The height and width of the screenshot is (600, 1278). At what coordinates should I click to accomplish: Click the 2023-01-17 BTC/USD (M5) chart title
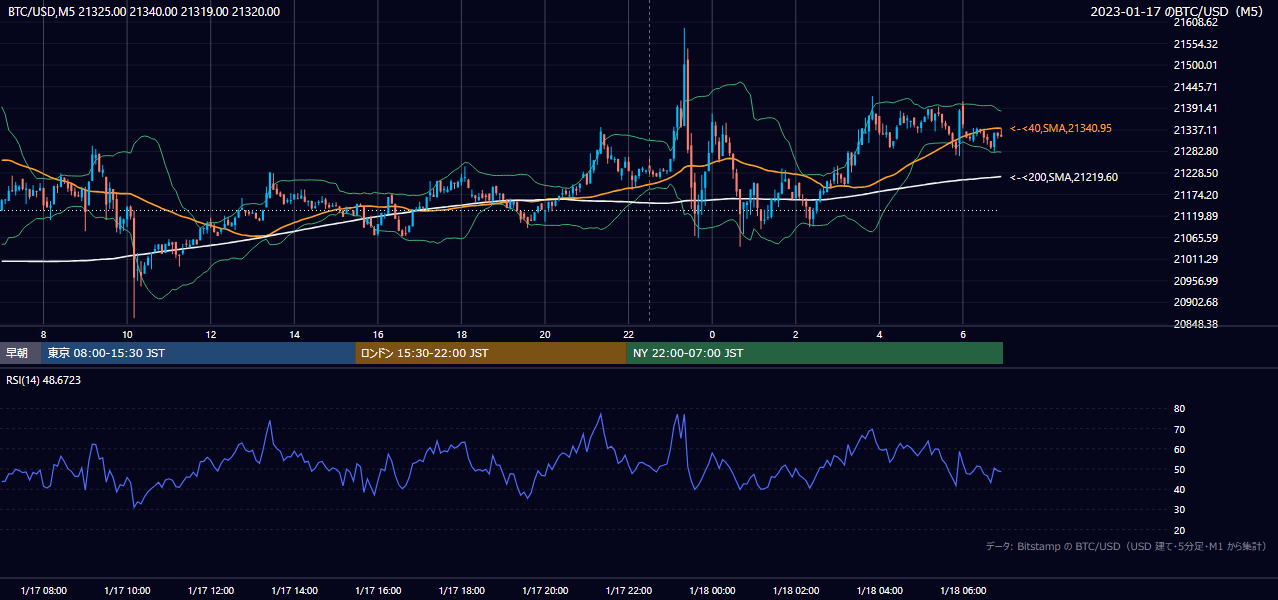click(x=1177, y=12)
